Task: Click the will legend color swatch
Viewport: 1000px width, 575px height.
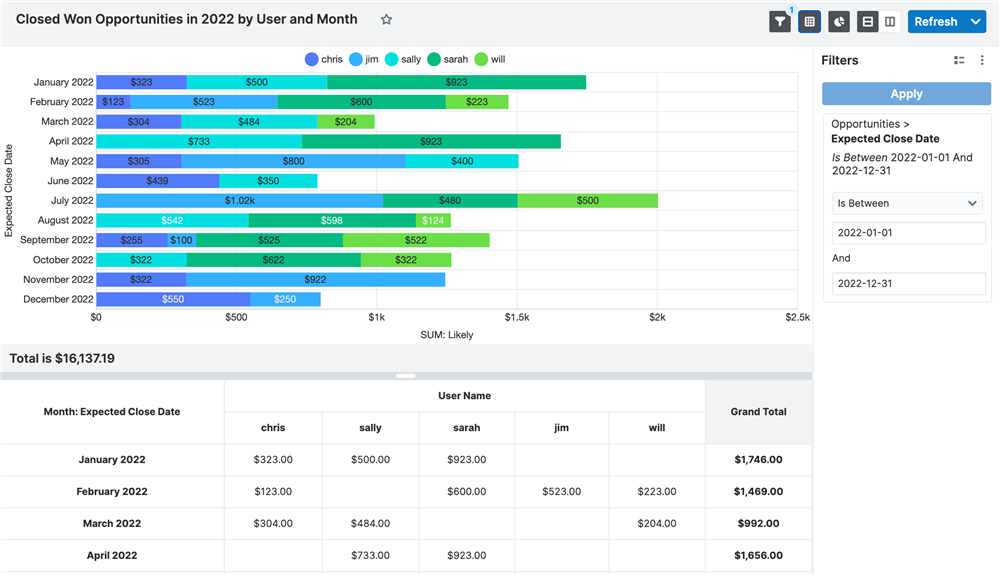Action: (x=481, y=60)
